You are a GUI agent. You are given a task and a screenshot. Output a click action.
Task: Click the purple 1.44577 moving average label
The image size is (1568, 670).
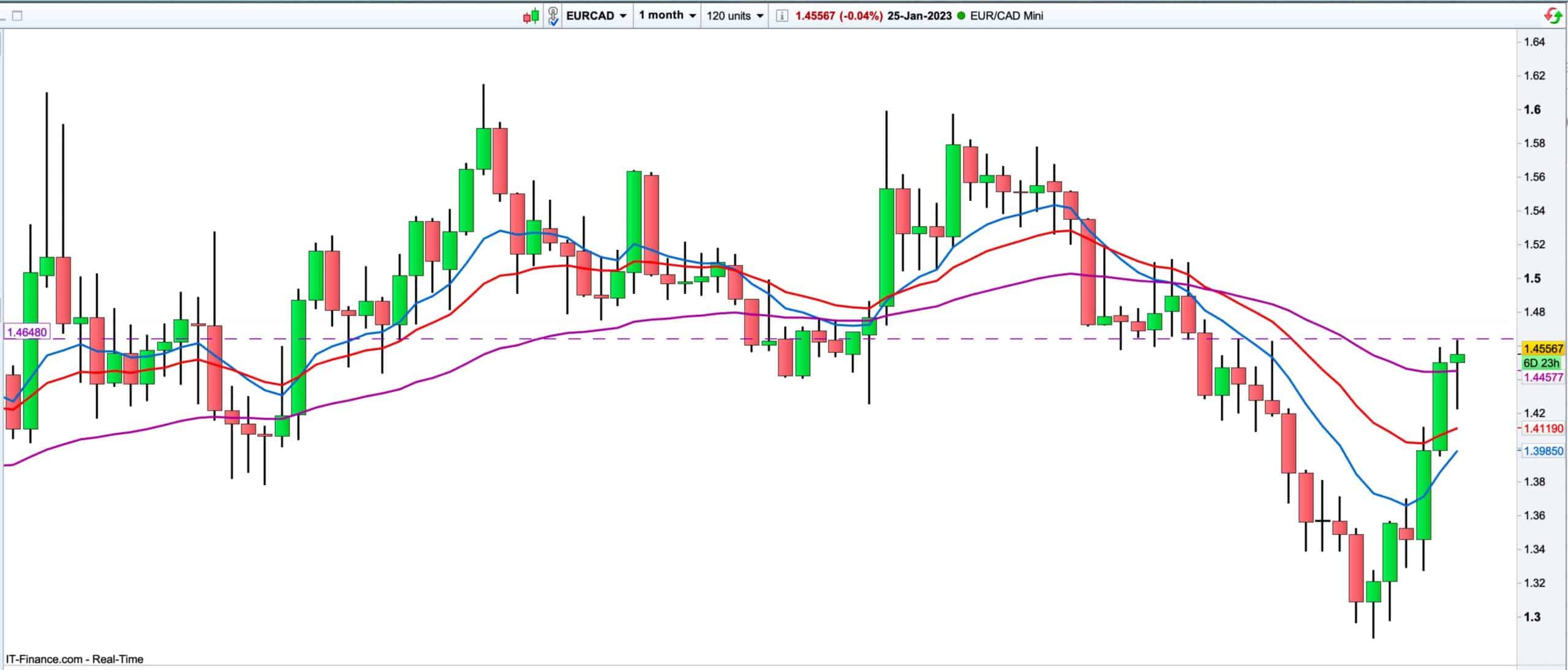1543,377
